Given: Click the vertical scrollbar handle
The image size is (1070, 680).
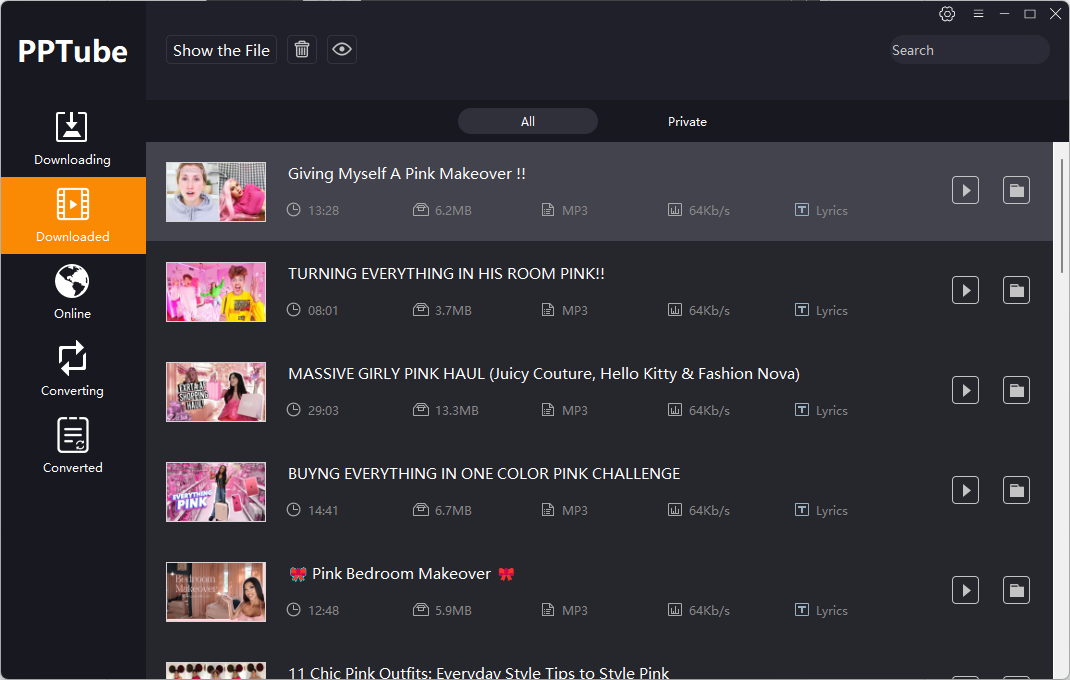Looking at the screenshot, I should [1061, 216].
